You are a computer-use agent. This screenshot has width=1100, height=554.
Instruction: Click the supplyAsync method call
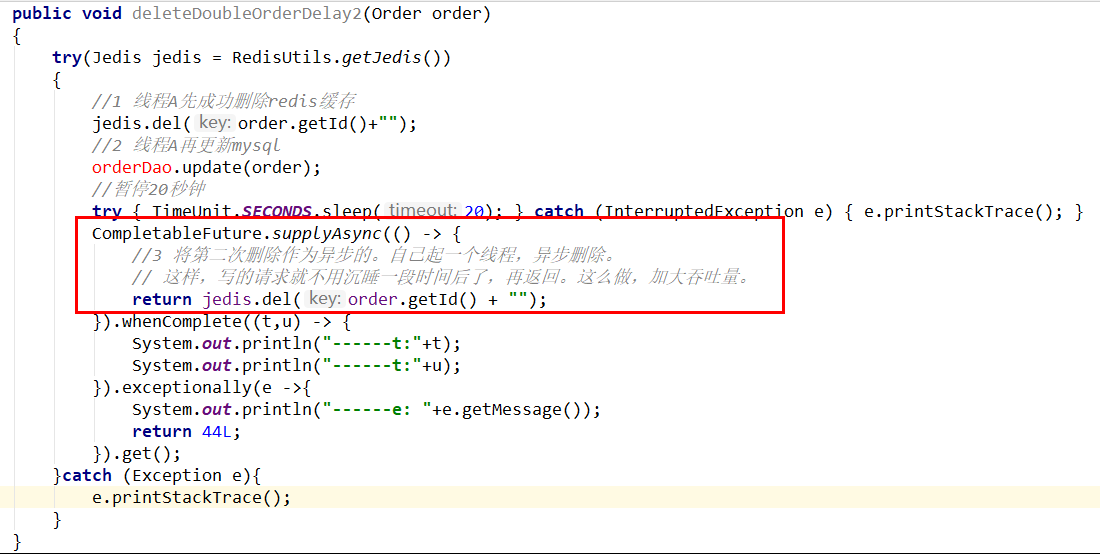[322, 234]
